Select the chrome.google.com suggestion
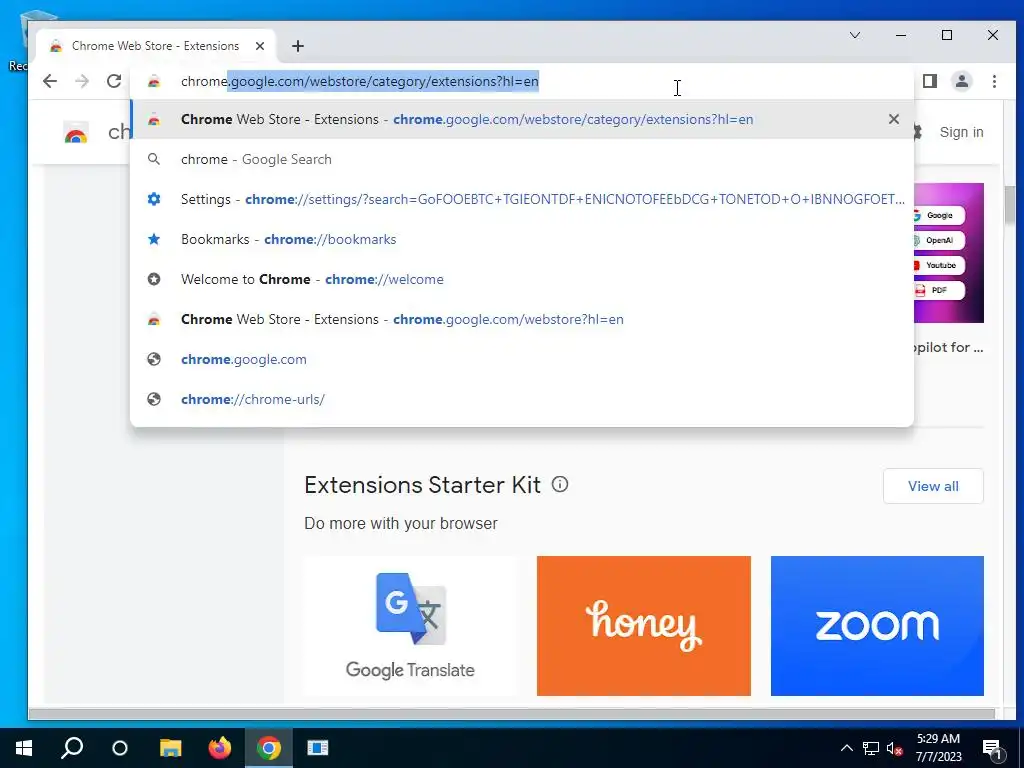Screen dimensions: 1024x768 coord(522,359)
